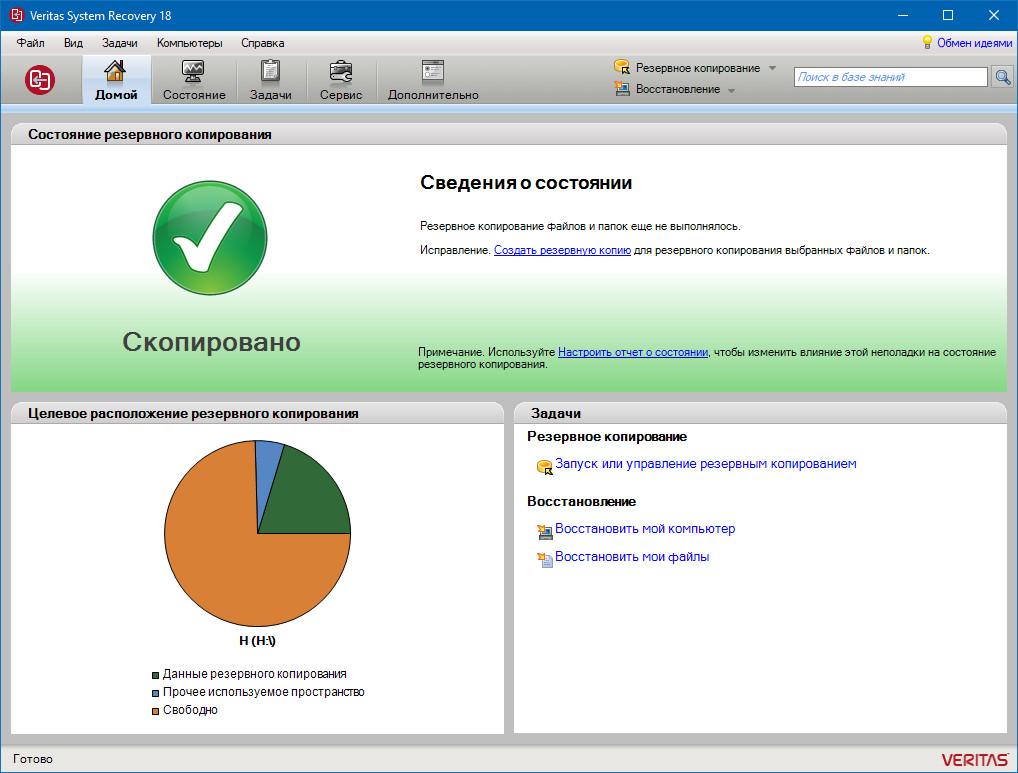Switch to the Состояние status view
This screenshot has height=773, width=1018.
click(194, 80)
